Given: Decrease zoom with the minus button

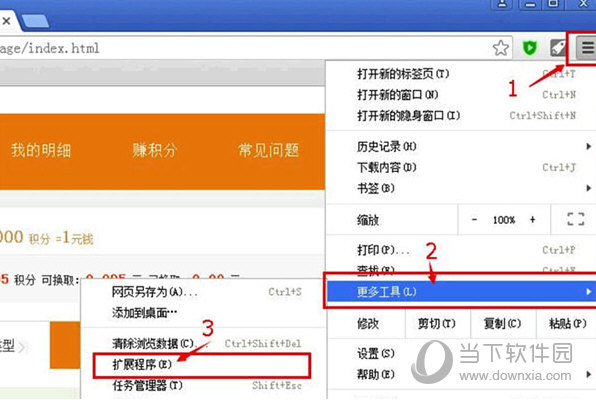Looking at the screenshot, I should 474,220.
